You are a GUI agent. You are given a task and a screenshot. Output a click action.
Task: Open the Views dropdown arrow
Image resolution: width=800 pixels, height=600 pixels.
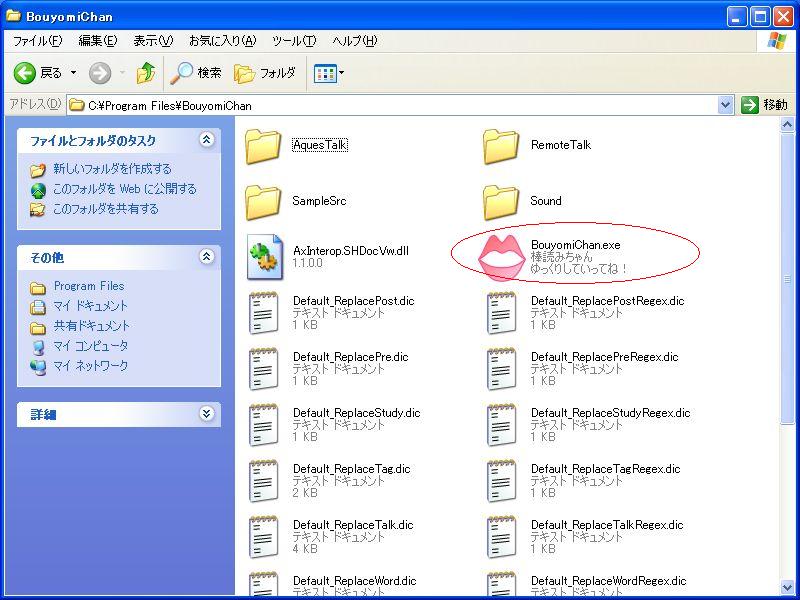341,73
